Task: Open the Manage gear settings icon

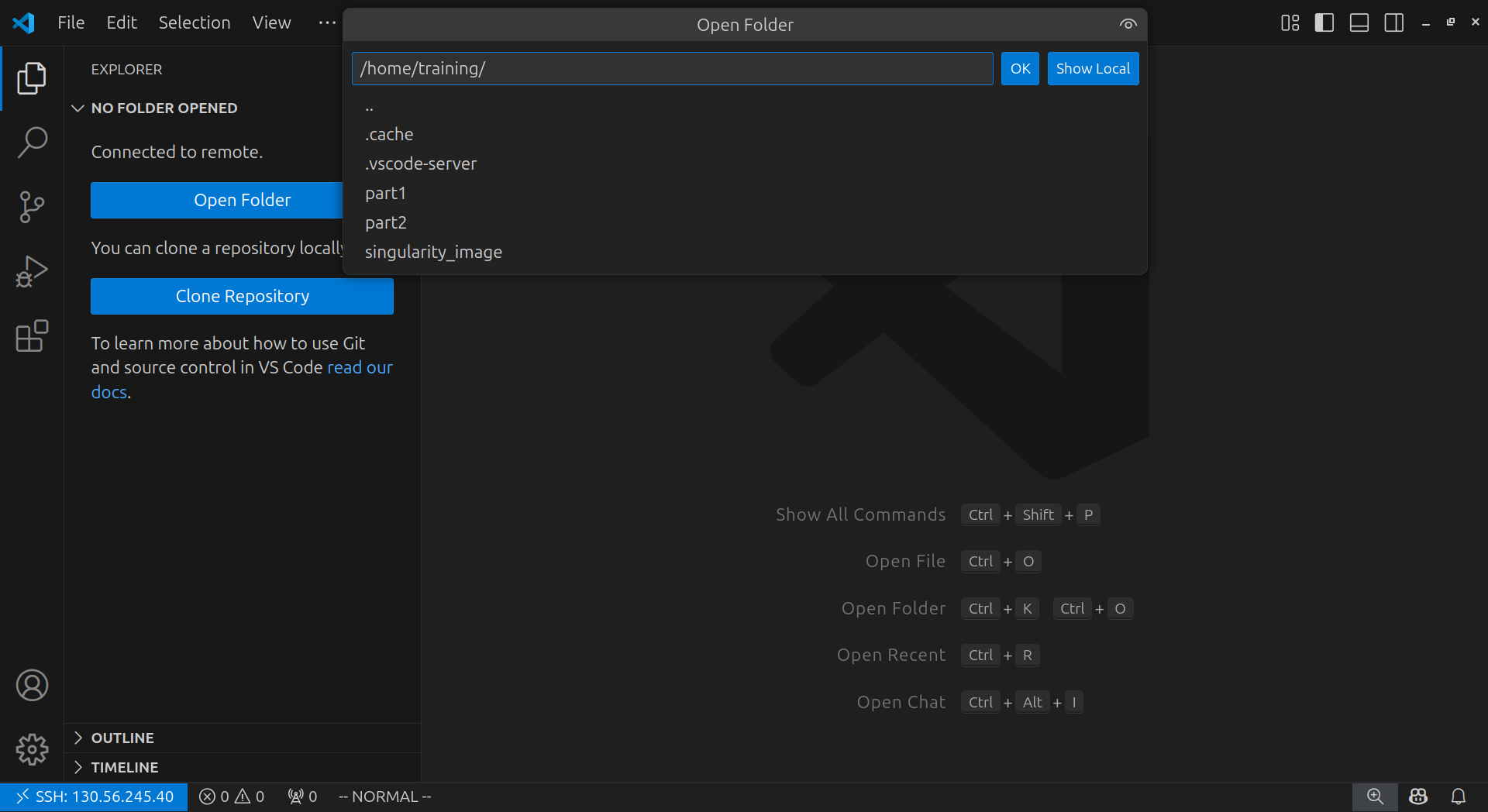Action: [x=32, y=749]
